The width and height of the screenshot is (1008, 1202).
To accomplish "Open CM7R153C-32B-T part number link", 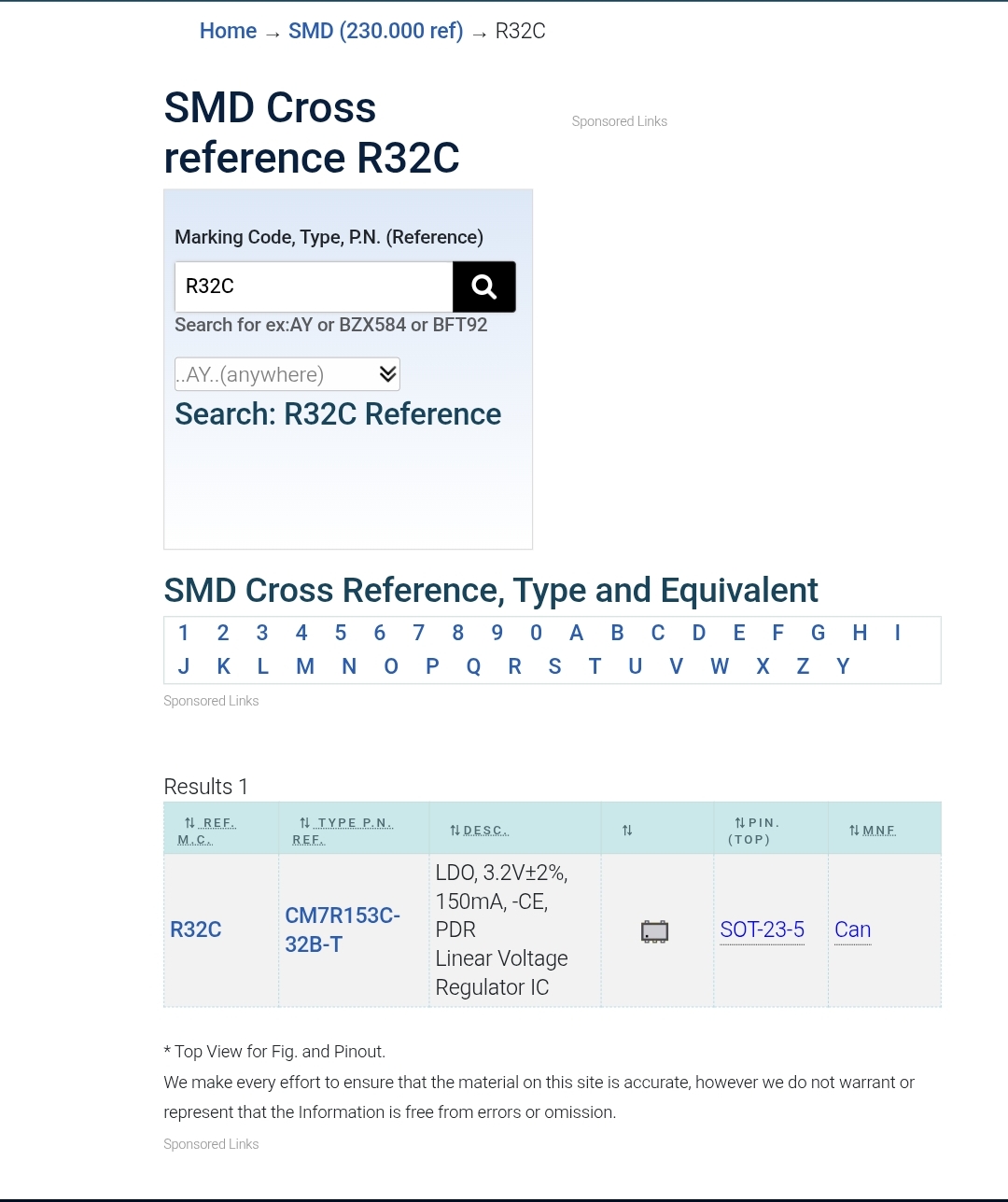I will coord(343,929).
